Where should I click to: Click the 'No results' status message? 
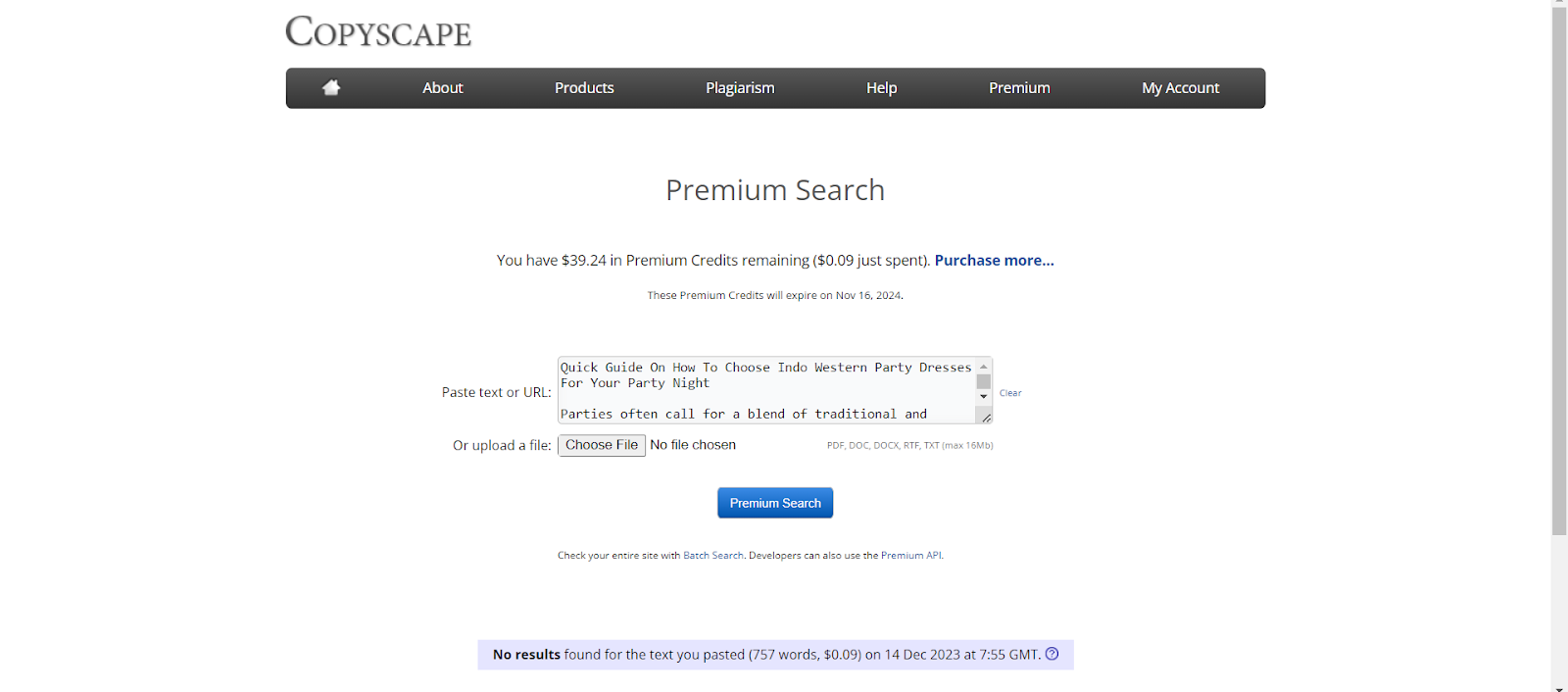(775, 655)
